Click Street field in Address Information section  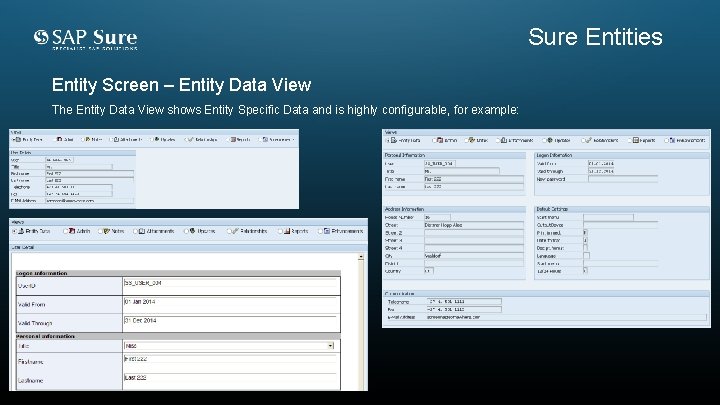pyautogui.click(x=473, y=225)
